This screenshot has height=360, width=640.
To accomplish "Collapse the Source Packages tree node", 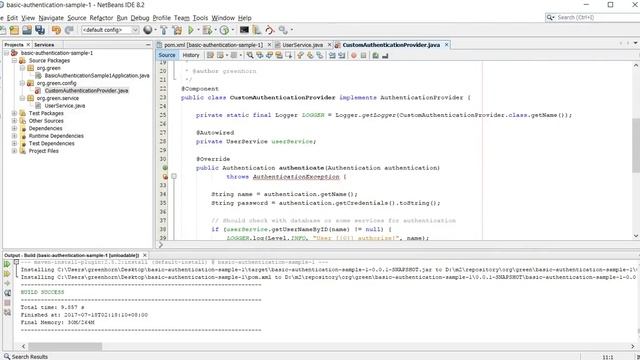I will [14, 60].
